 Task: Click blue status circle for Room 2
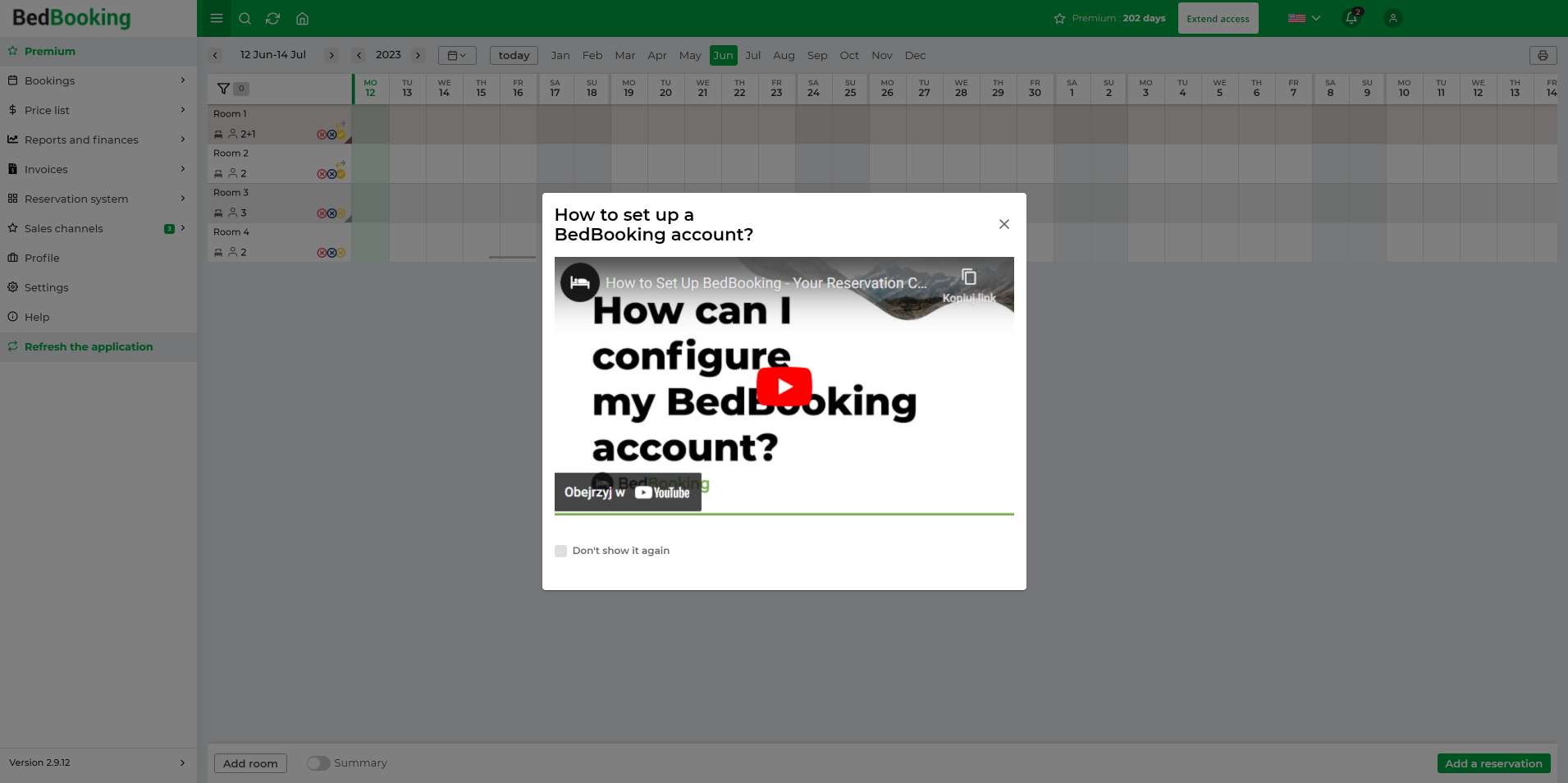click(x=331, y=174)
